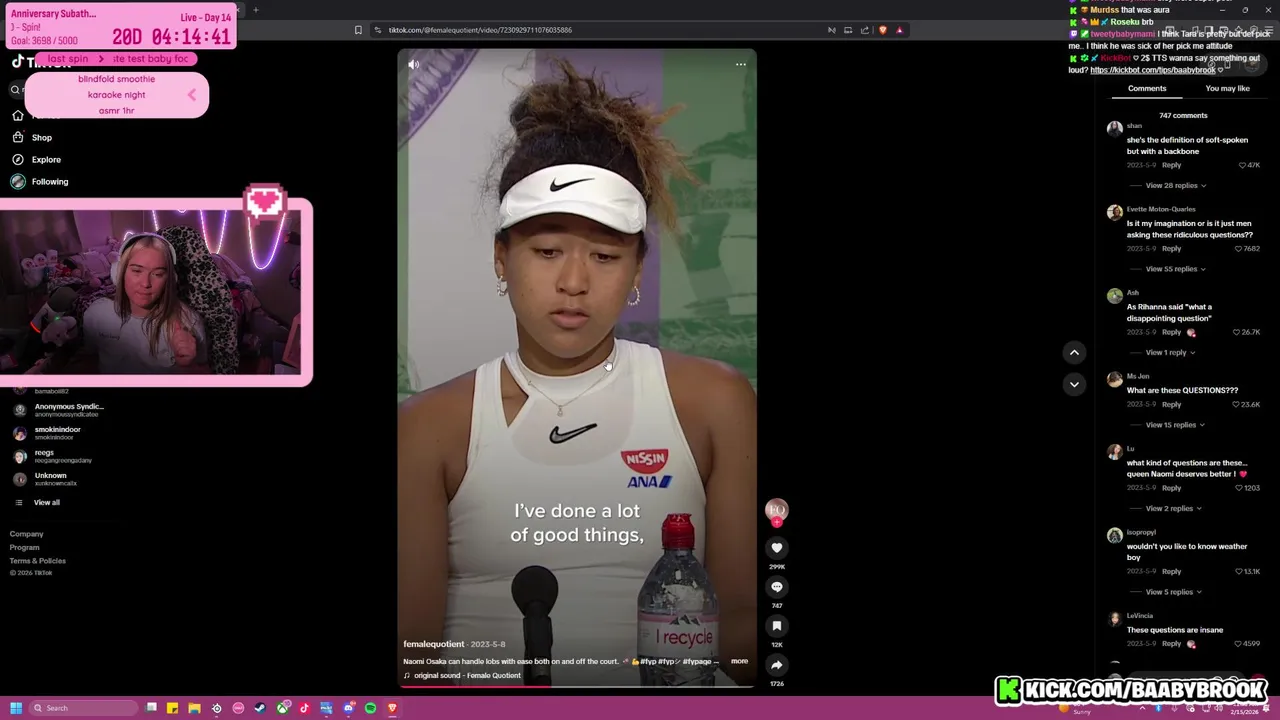Open 'original sound - Female Quotient' link

pos(467,676)
